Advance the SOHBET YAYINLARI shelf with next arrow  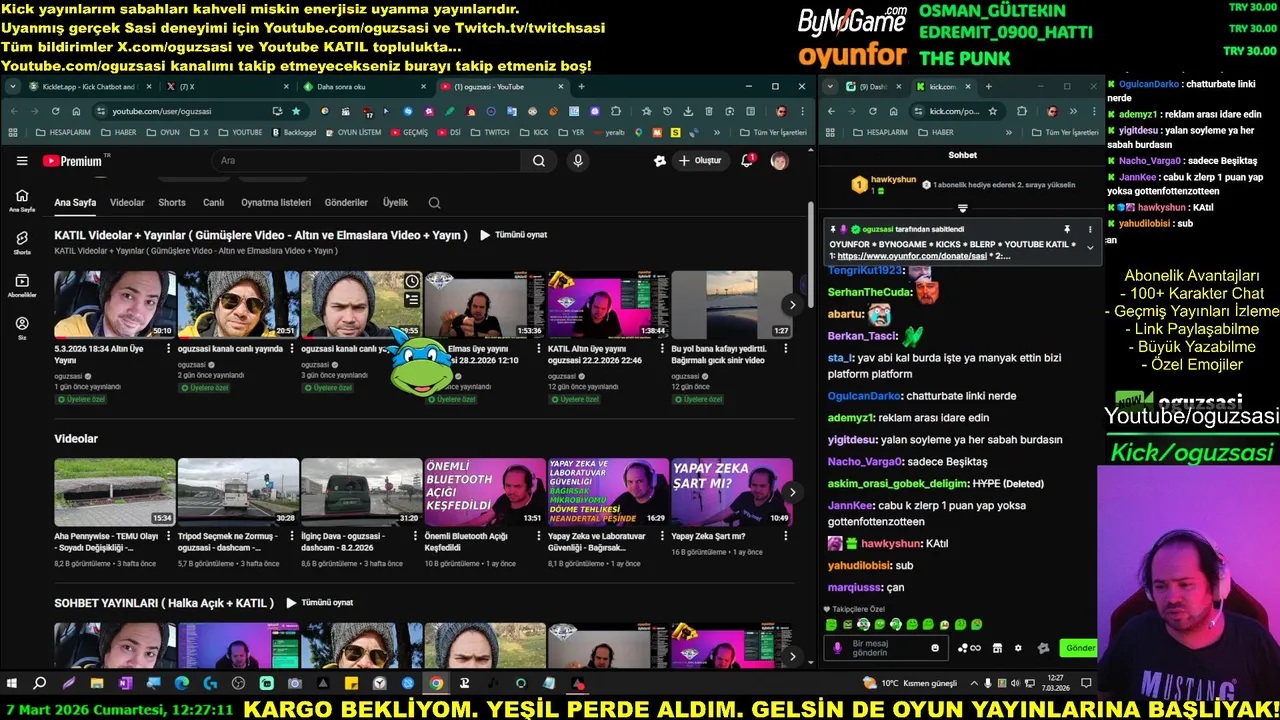pos(792,657)
